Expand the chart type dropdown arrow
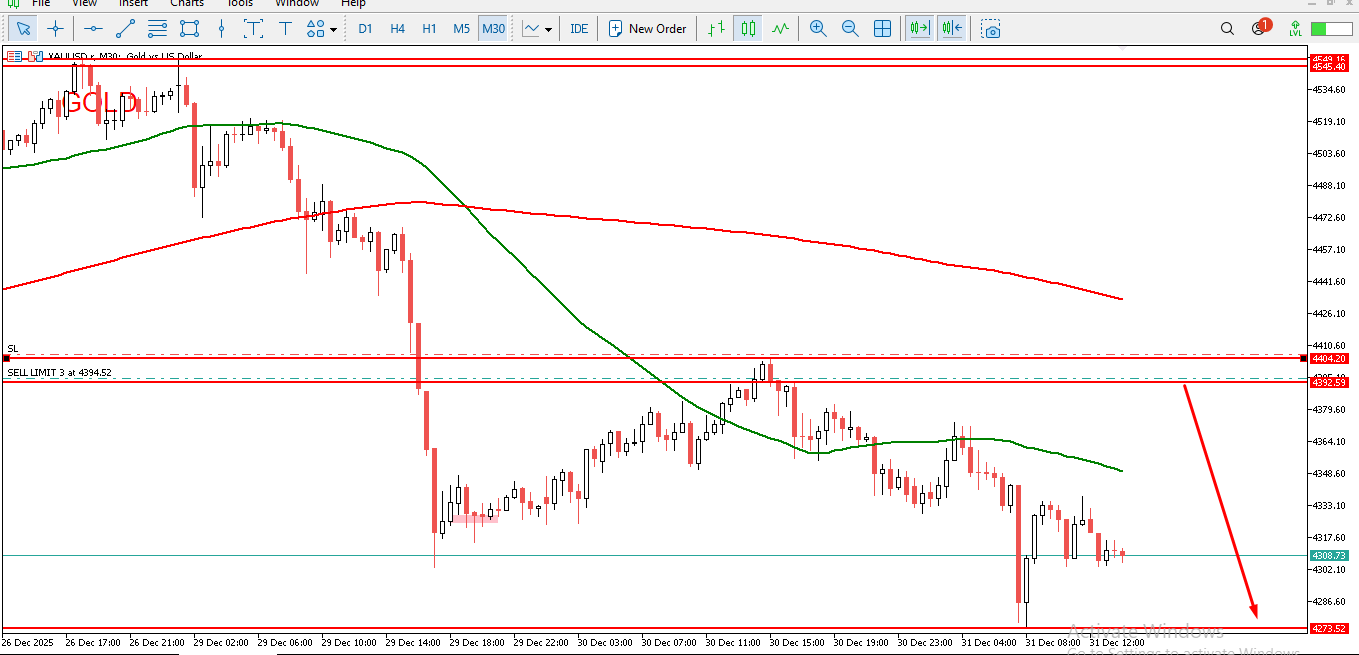Viewport: 1359px width, 655px height. click(549, 29)
